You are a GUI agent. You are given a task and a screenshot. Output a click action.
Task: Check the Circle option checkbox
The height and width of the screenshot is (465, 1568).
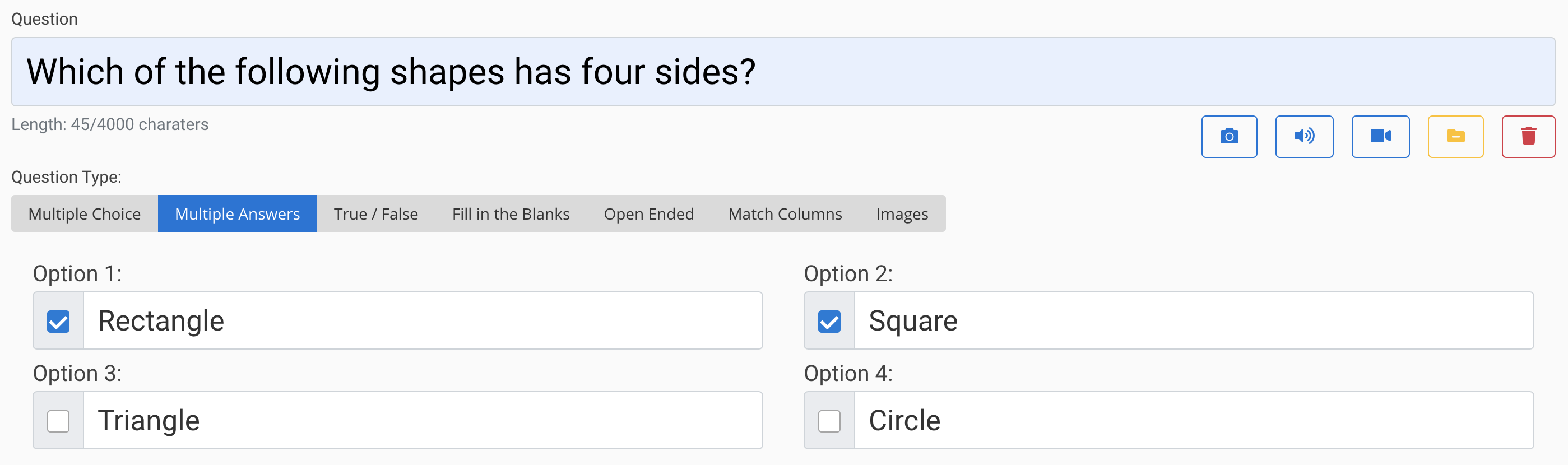coord(828,420)
